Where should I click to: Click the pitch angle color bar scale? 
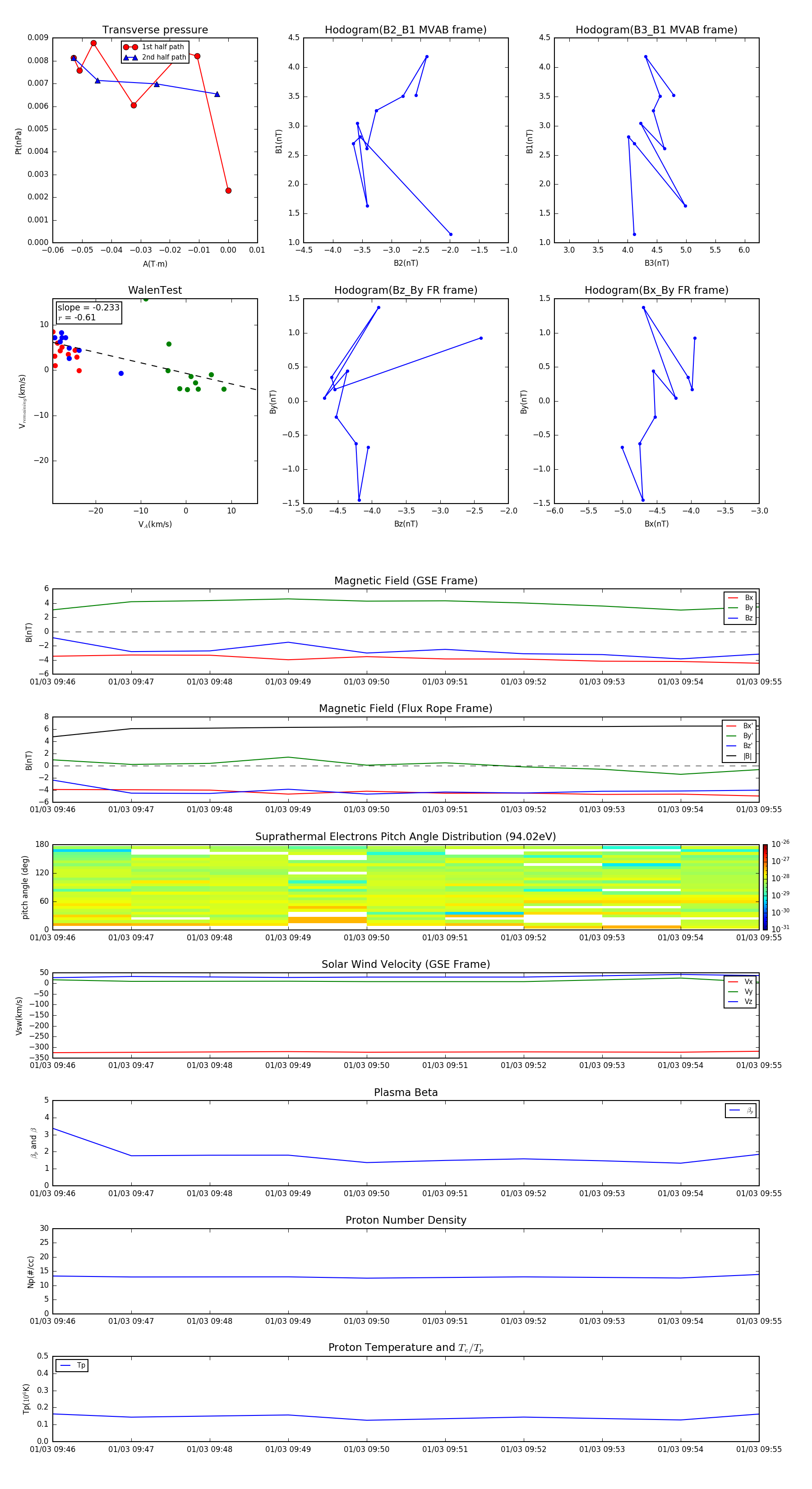(765, 887)
